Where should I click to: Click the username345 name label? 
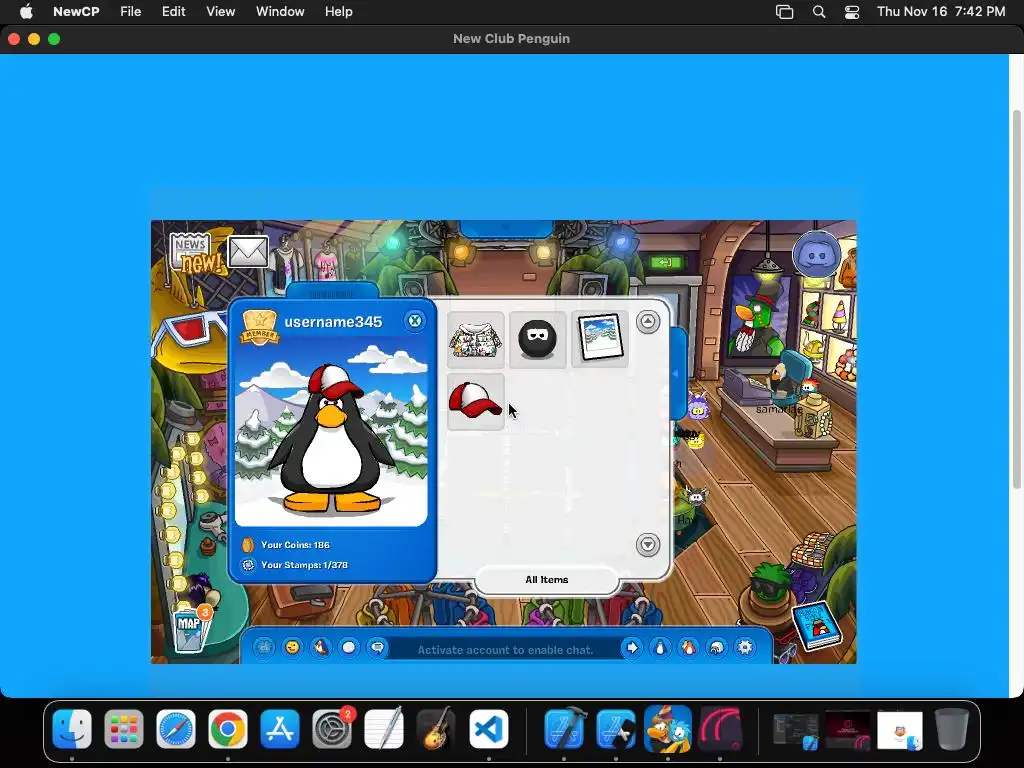(x=333, y=322)
